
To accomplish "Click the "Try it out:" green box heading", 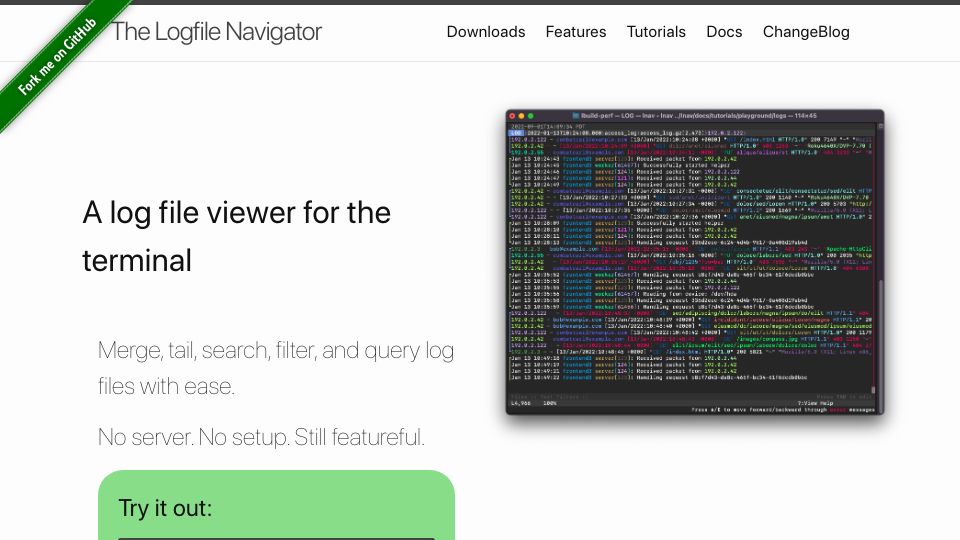I will (x=165, y=508).
